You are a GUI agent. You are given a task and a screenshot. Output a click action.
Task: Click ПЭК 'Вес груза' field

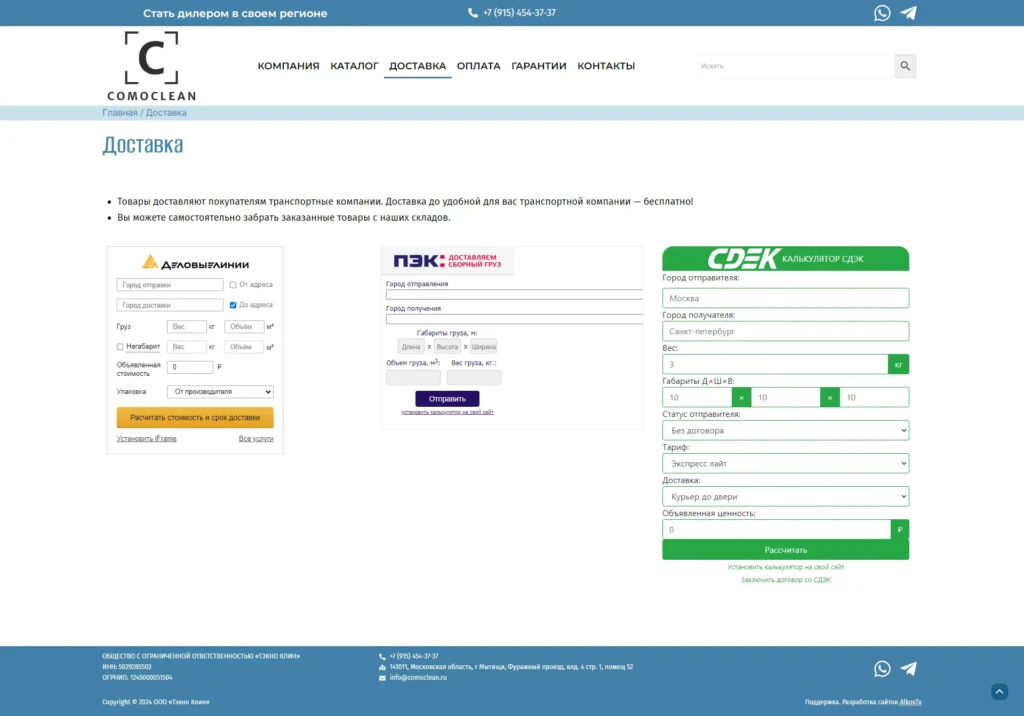pyautogui.click(x=474, y=378)
